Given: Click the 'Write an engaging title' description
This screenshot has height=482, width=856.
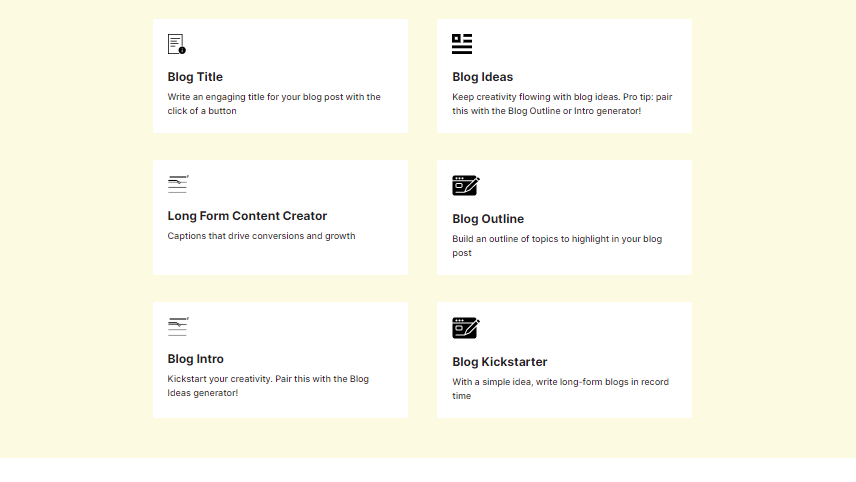Looking at the screenshot, I should (274, 104).
